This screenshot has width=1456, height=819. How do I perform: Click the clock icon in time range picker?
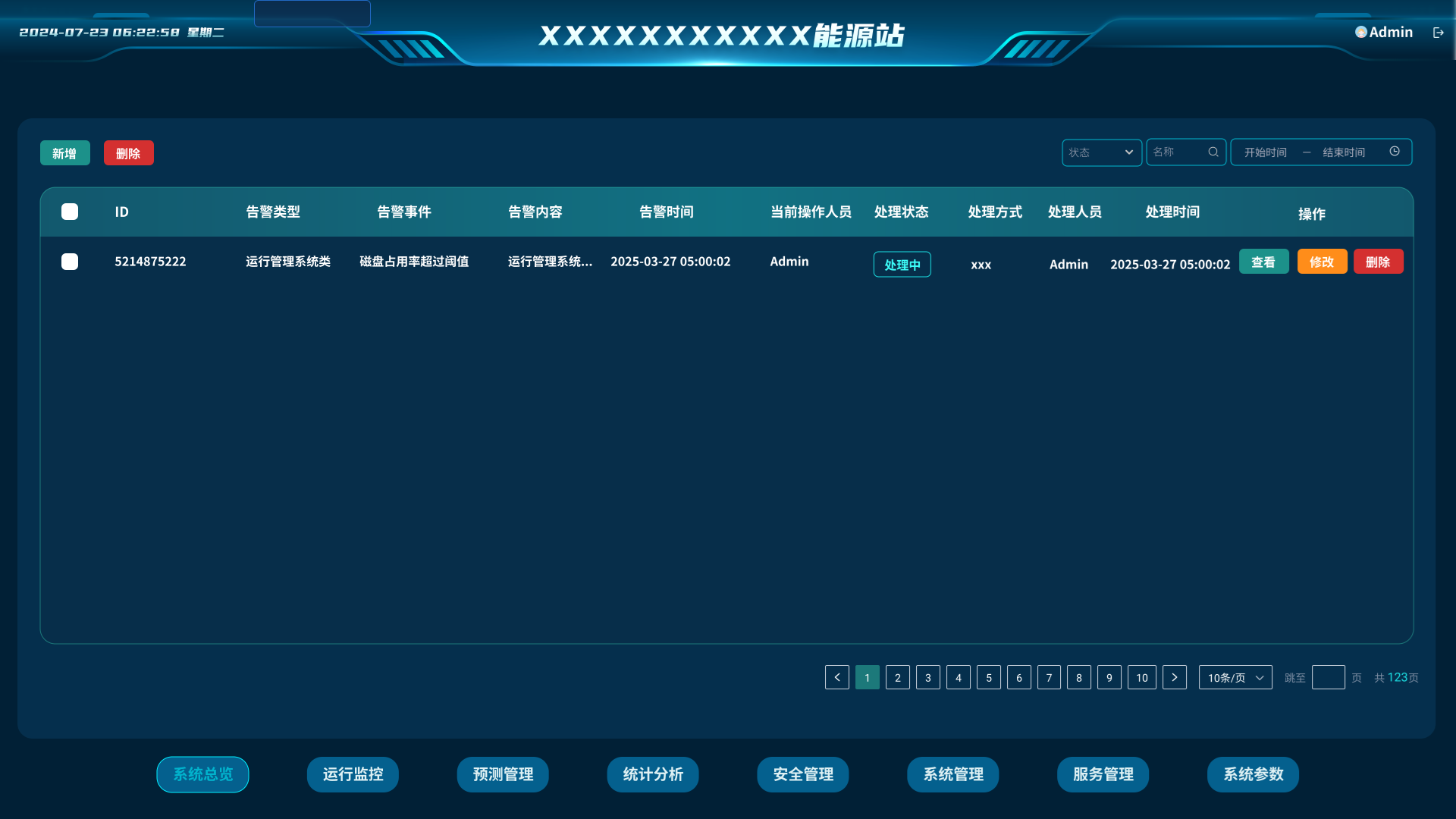point(1395,152)
